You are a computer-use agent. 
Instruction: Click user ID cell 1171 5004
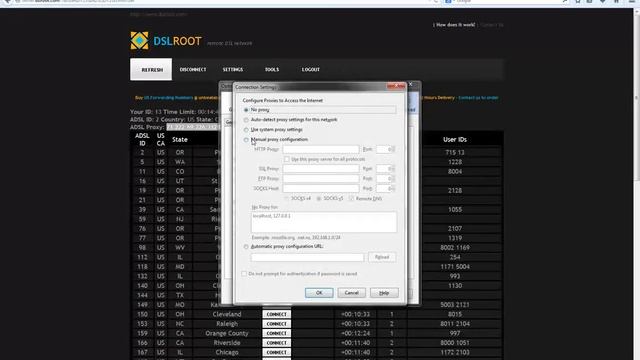coord(455,267)
